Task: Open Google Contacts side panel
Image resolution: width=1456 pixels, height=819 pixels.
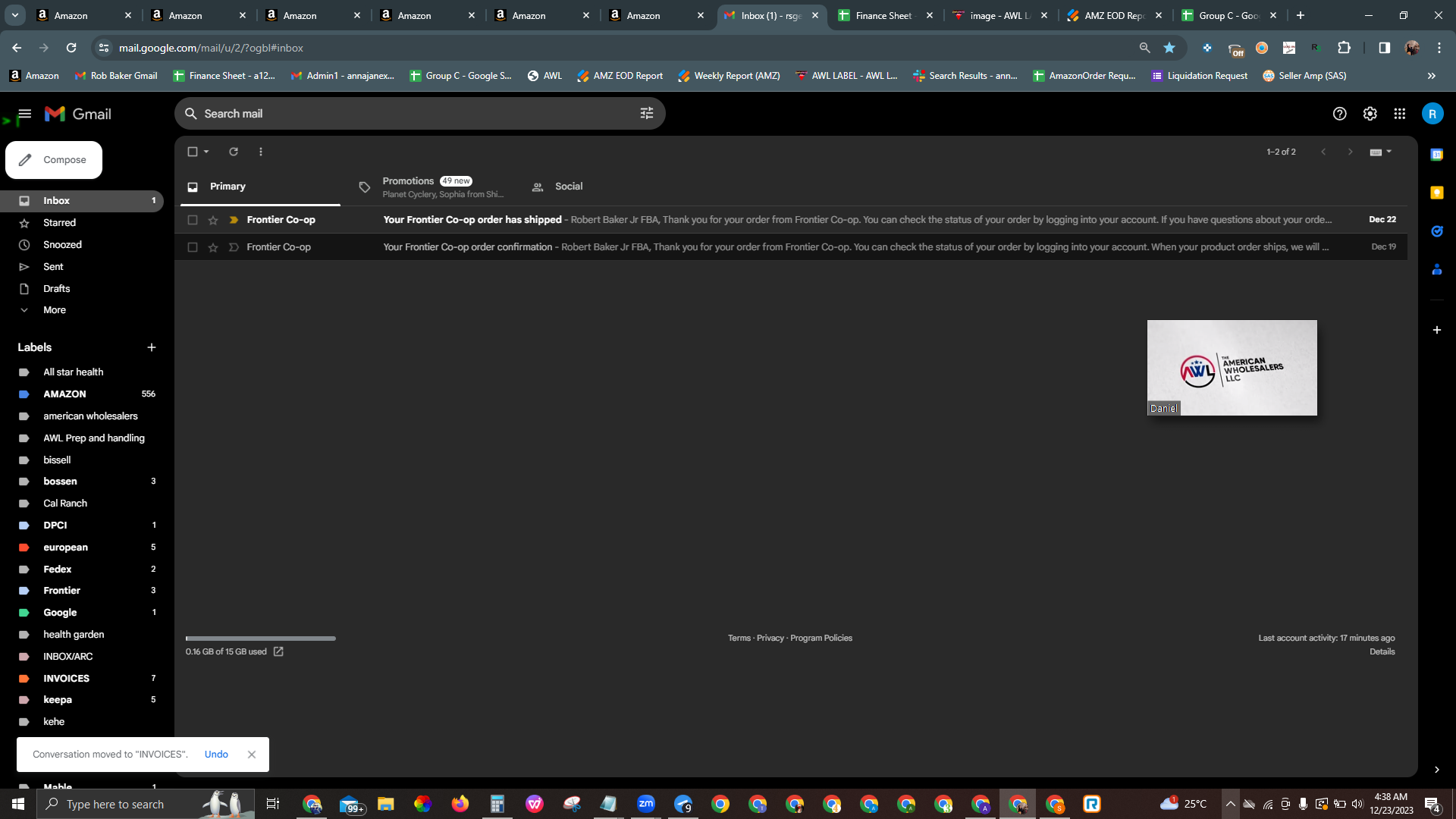Action: point(1437,269)
